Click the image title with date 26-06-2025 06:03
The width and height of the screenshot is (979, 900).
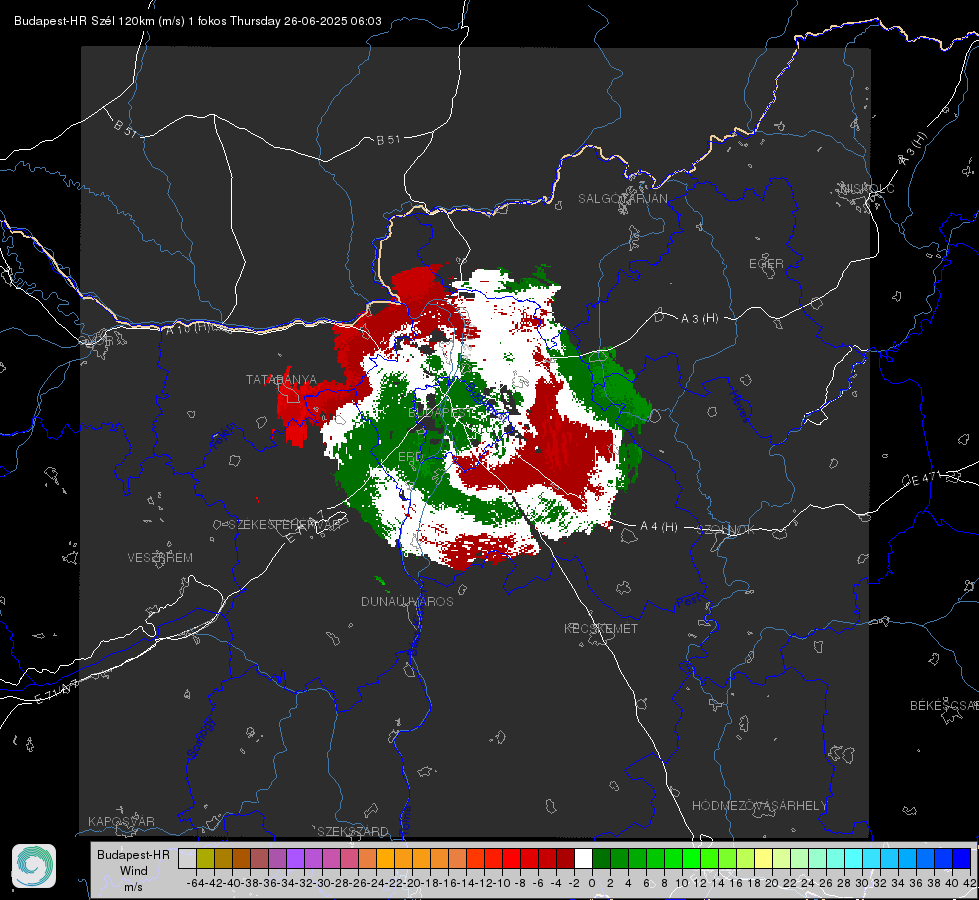point(198,21)
